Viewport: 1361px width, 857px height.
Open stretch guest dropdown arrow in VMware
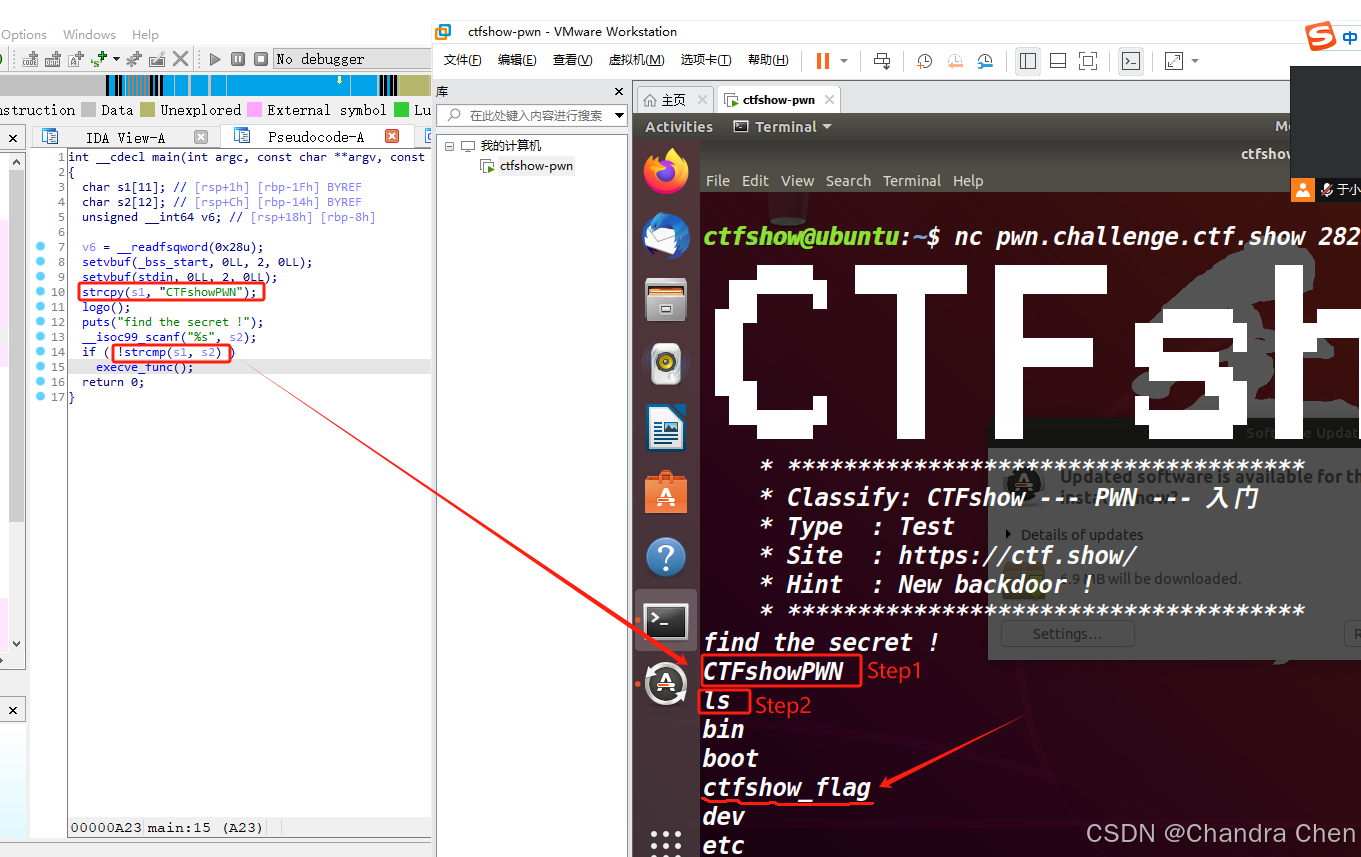[1194, 61]
